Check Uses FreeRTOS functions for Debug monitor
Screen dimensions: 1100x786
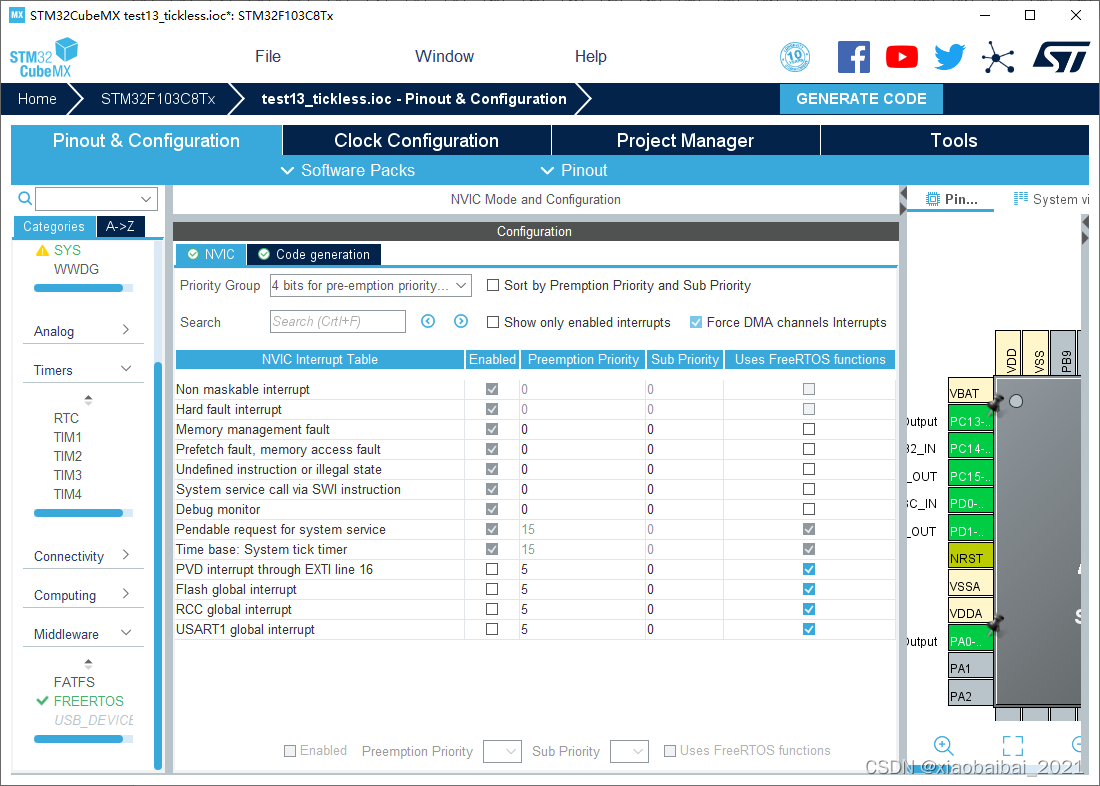coord(809,509)
